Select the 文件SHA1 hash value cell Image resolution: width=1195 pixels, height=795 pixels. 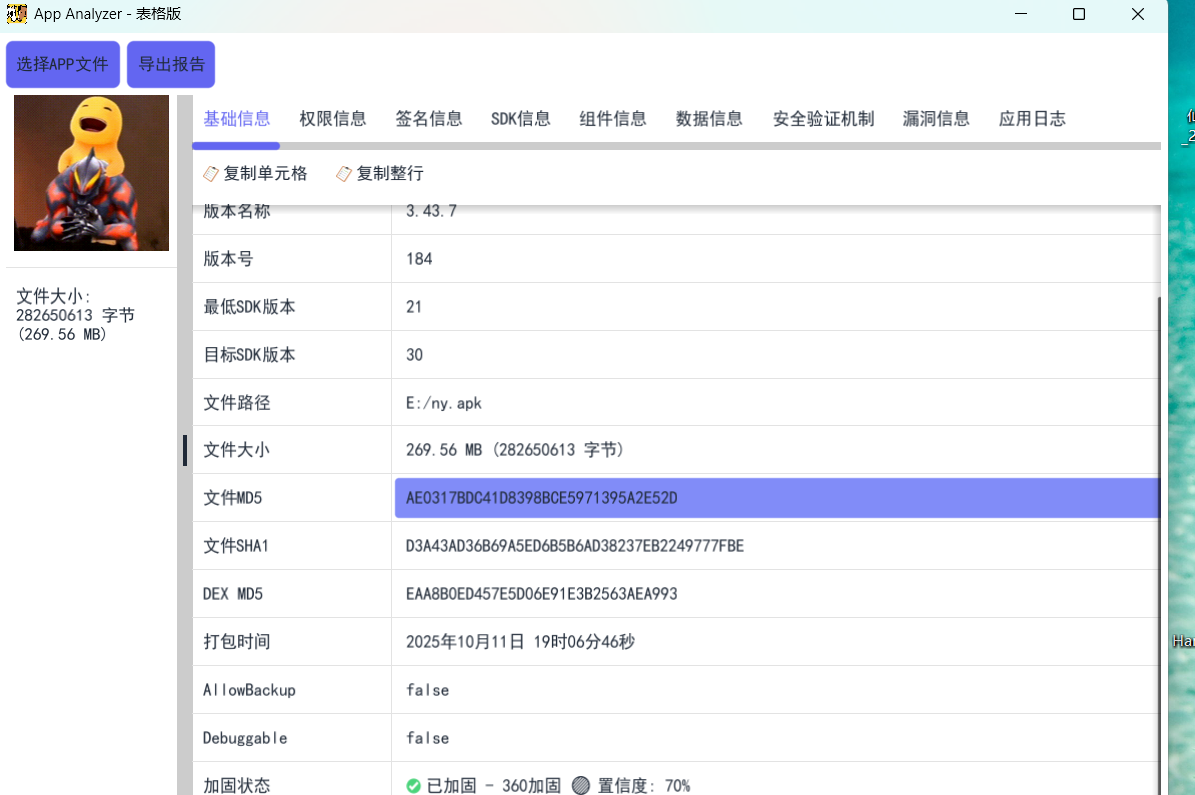click(776, 546)
